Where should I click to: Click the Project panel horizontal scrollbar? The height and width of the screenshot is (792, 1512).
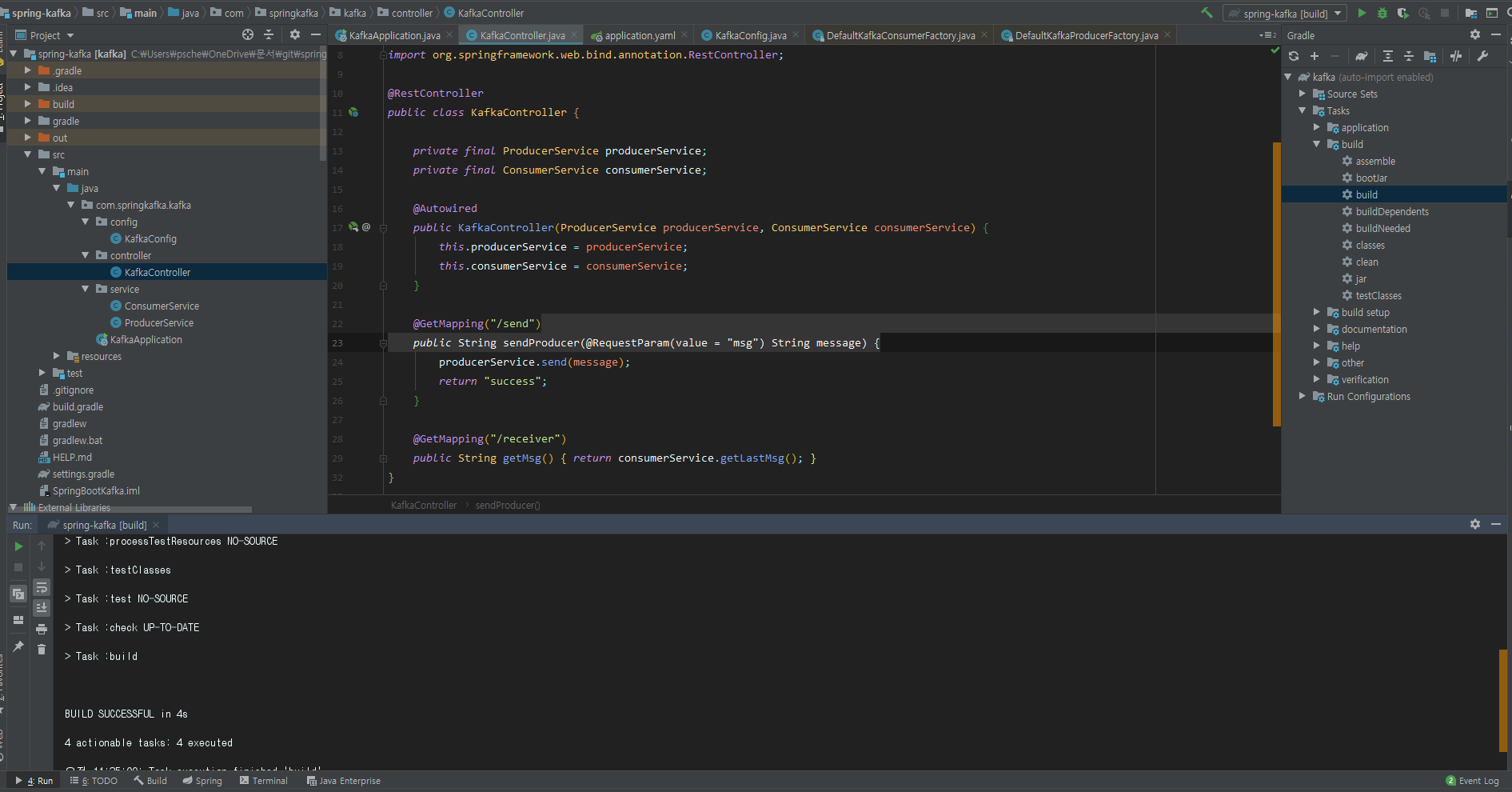tap(130, 509)
